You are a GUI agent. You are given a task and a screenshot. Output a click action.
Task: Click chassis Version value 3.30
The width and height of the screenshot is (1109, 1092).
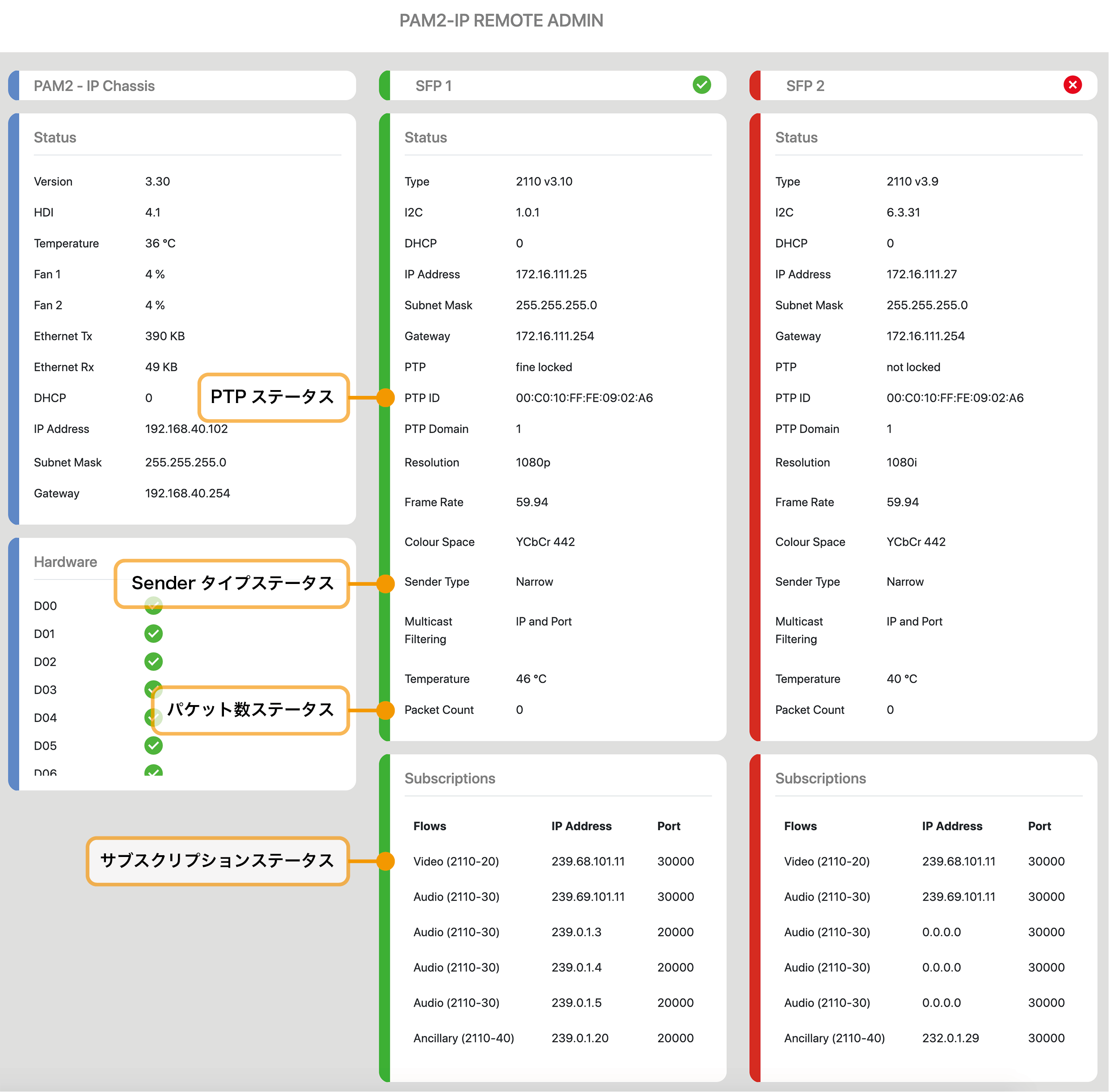(x=157, y=181)
